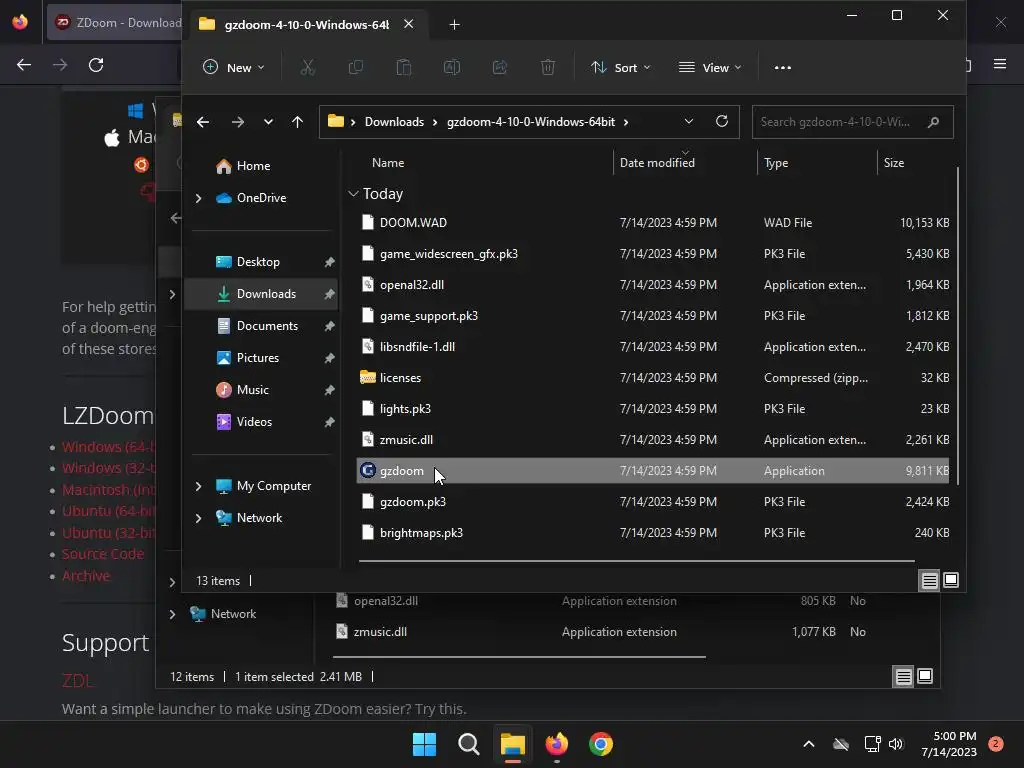Refresh the gzdoom folder view
Image resolution: width=1024 pixels, height=768 pixels.
pyautogui.click(x=722, y=121)
